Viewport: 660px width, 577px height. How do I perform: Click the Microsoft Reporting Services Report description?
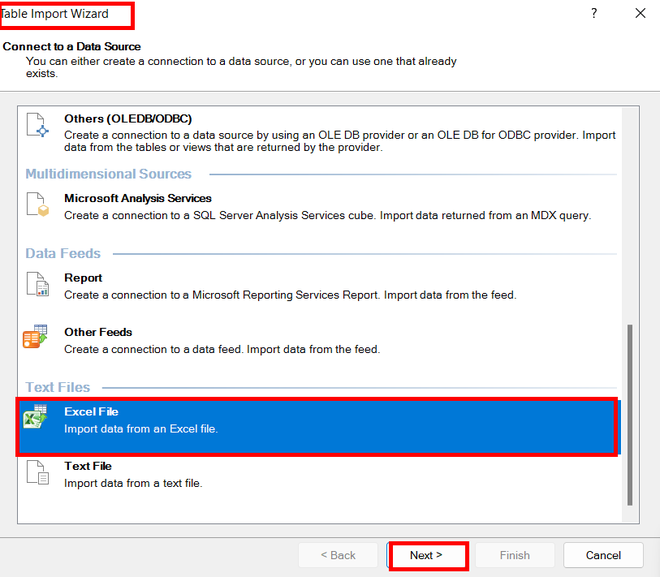click(290, 295)
